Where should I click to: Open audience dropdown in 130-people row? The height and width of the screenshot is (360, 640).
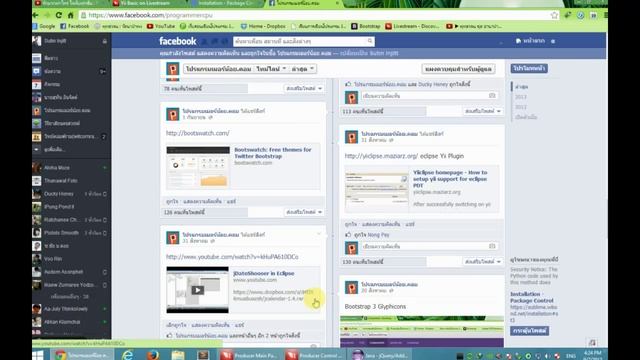point(482,262)
